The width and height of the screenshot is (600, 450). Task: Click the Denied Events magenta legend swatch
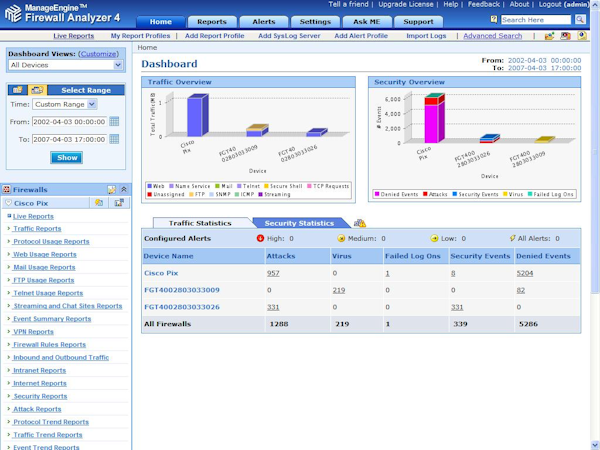pos(377,194)
